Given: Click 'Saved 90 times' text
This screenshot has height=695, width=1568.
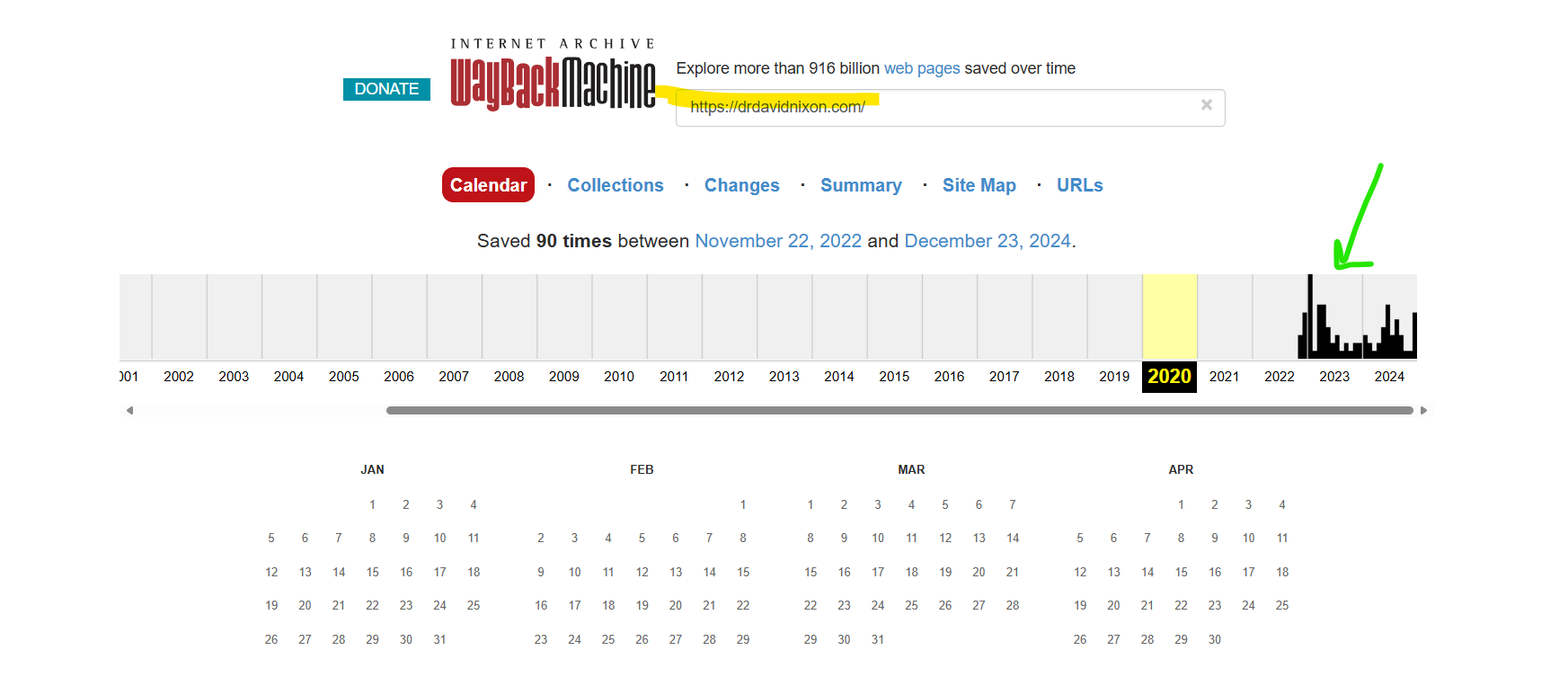Looking at the screenshot, I should click(x=545, y=241).
